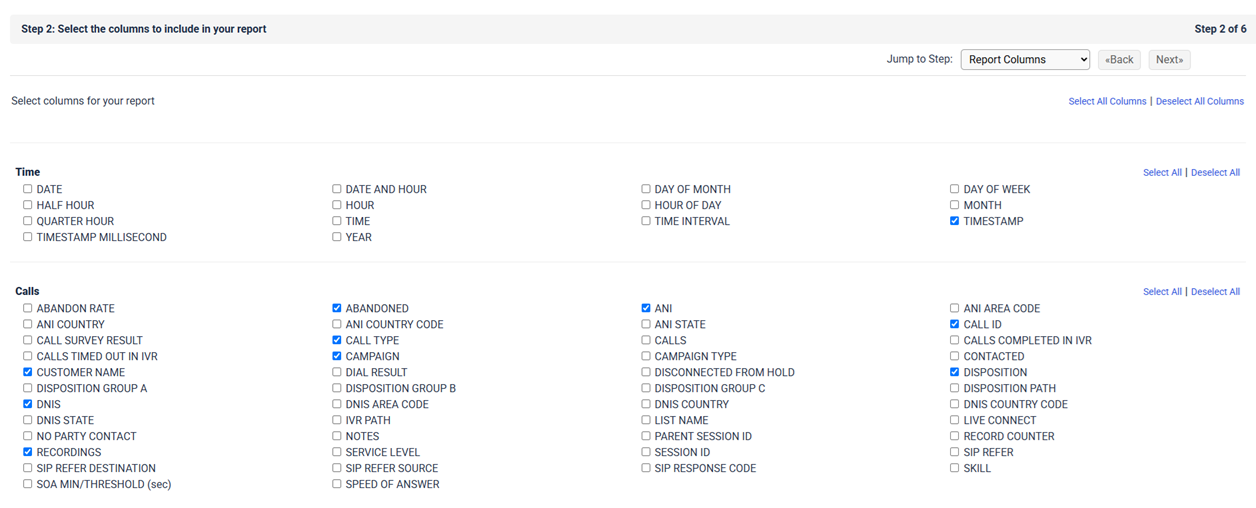Click Deselect All for the Time section
The image size is (1256, 508).
(1215, 173)
